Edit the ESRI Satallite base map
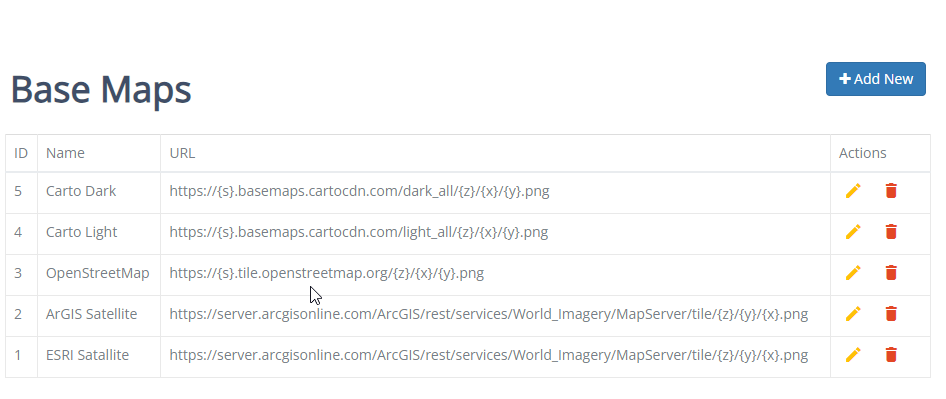Viewport: 946px width, 399px height. tap(852, 355)
